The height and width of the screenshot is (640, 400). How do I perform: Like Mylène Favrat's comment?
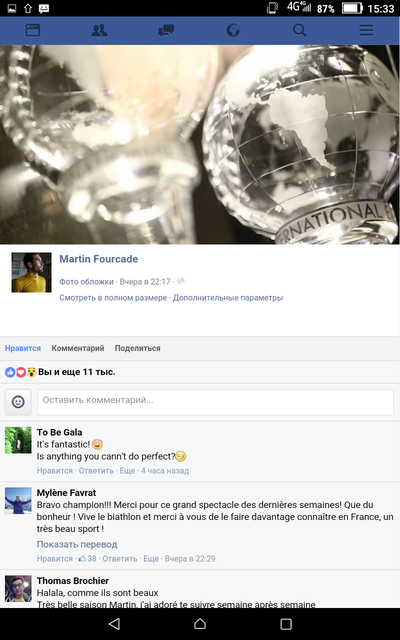pyautogui.click(x=55, y=559)
